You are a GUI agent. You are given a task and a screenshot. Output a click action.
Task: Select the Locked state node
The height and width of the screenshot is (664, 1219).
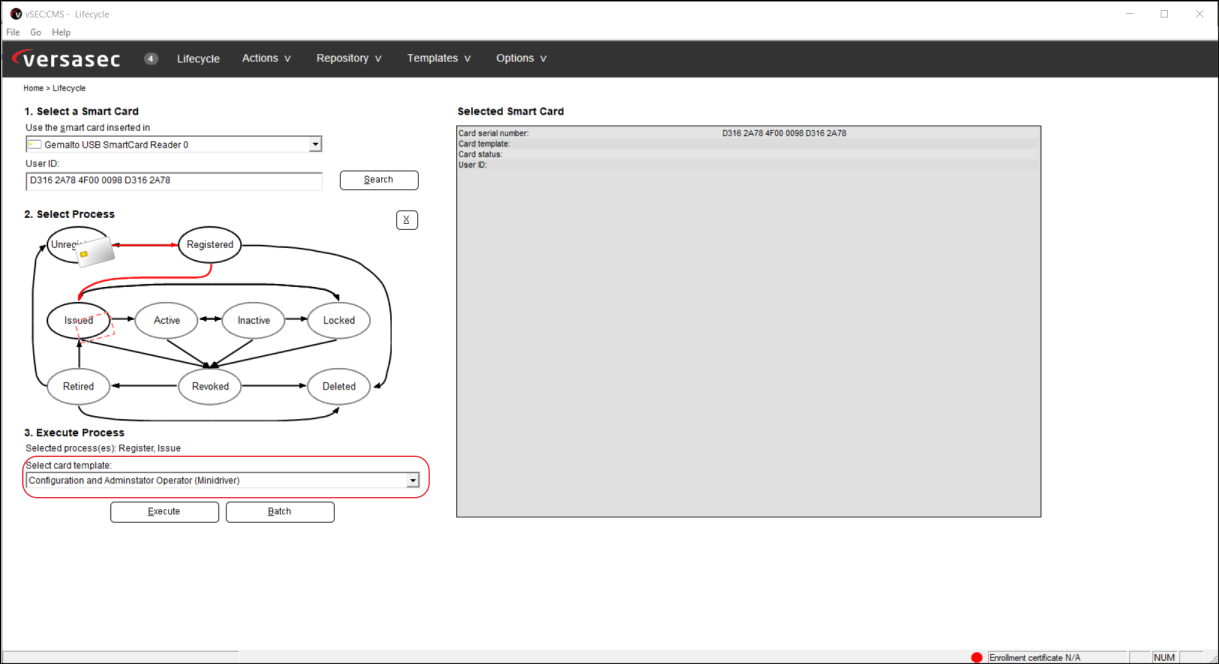[339, 321]
